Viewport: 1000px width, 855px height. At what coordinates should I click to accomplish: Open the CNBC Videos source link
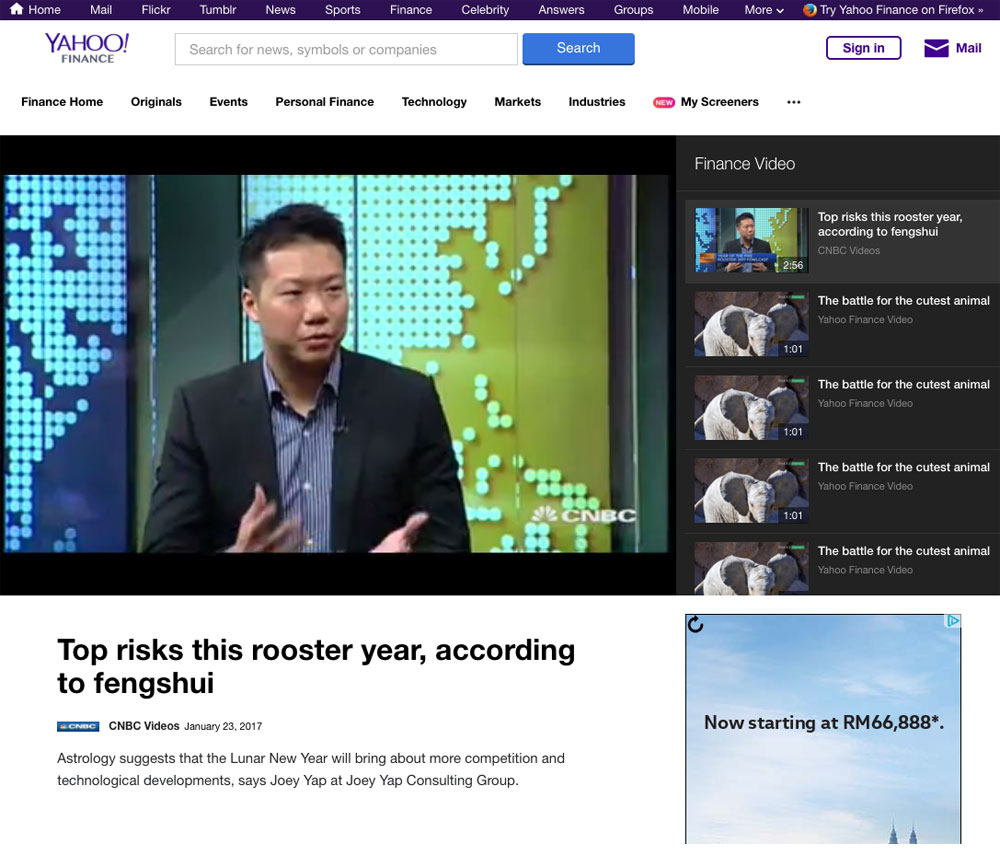click(x=144, y=726)
